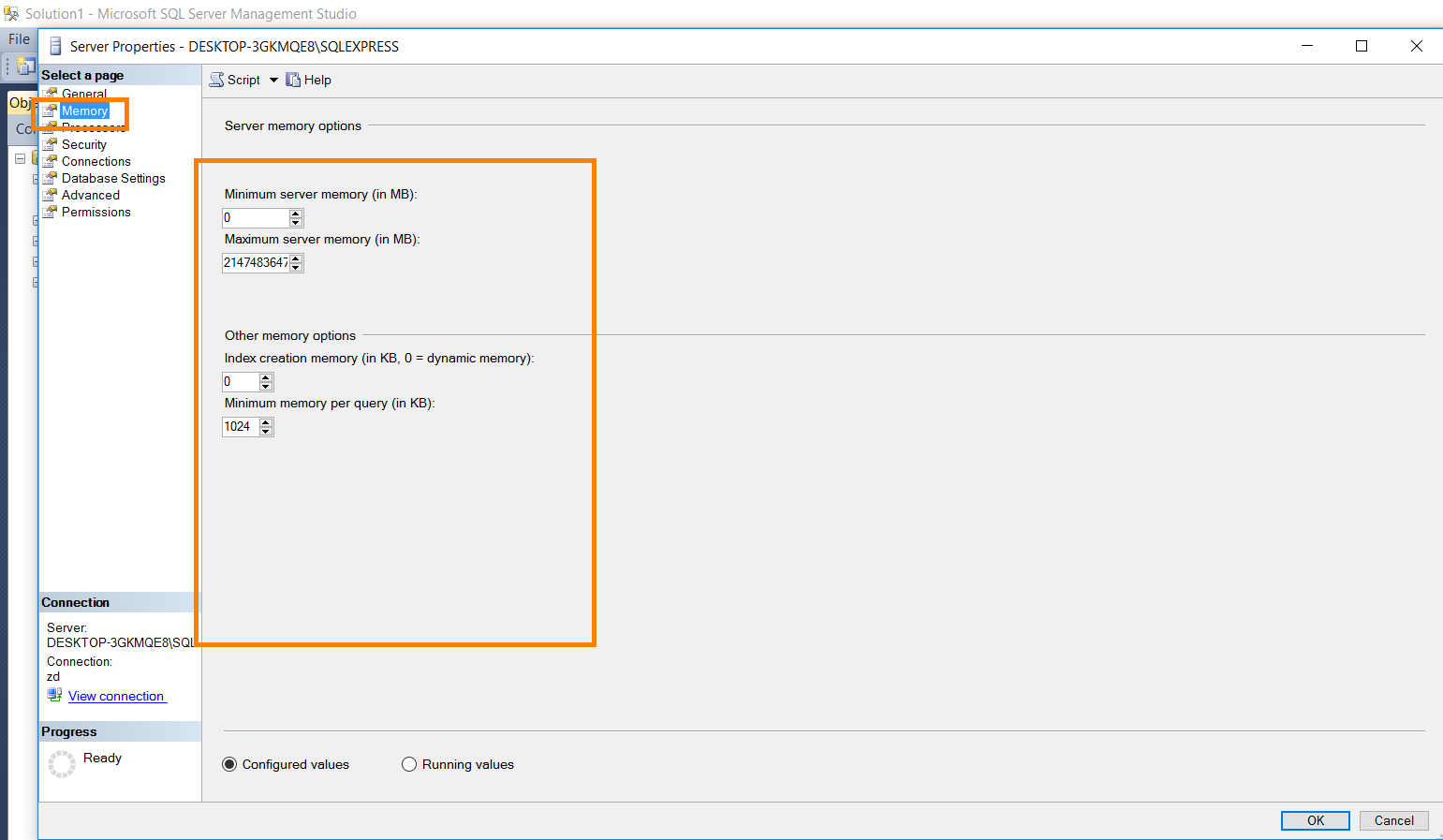This screenshot has height=840, width=1443.
Task: Select the Running values radio button
Action: [409, 764]
